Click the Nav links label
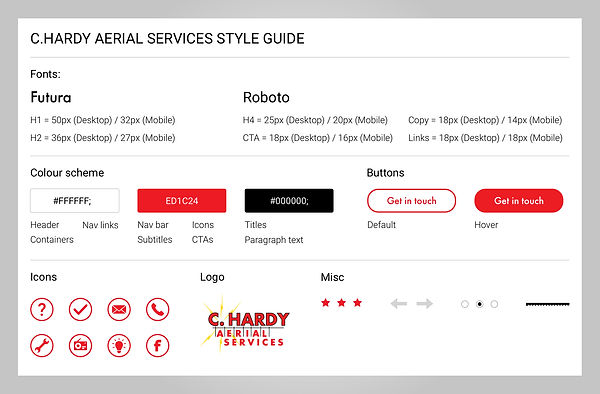Screen dimensions: 600x394 tap(100, 225)
